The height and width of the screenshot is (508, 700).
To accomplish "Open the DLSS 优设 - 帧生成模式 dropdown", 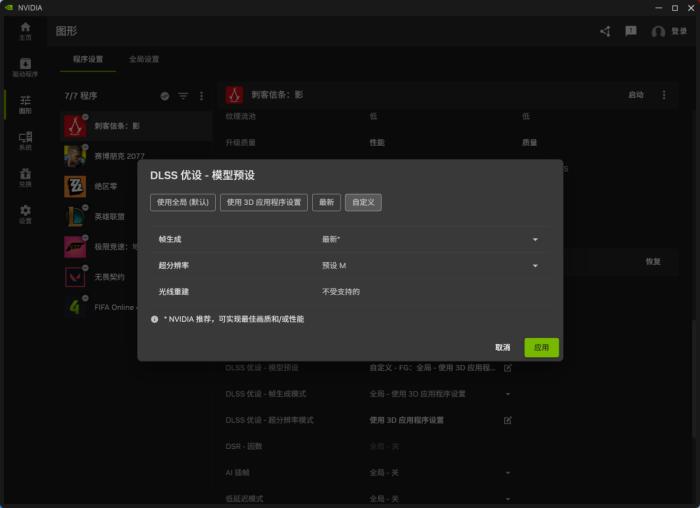I will coord(508,394).
